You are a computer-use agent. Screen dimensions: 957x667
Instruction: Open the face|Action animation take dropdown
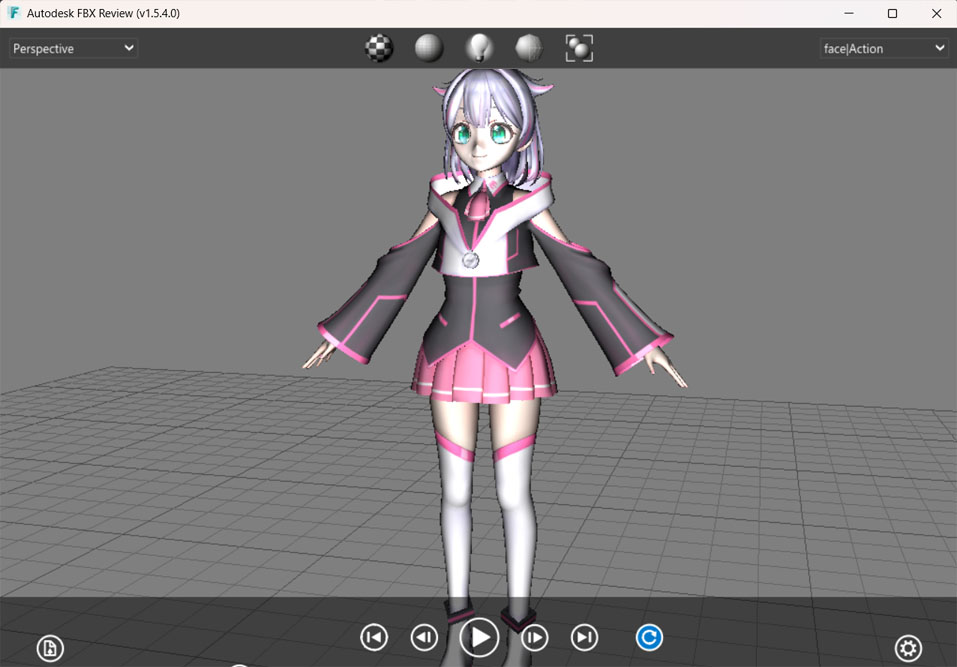click(883, 48)
